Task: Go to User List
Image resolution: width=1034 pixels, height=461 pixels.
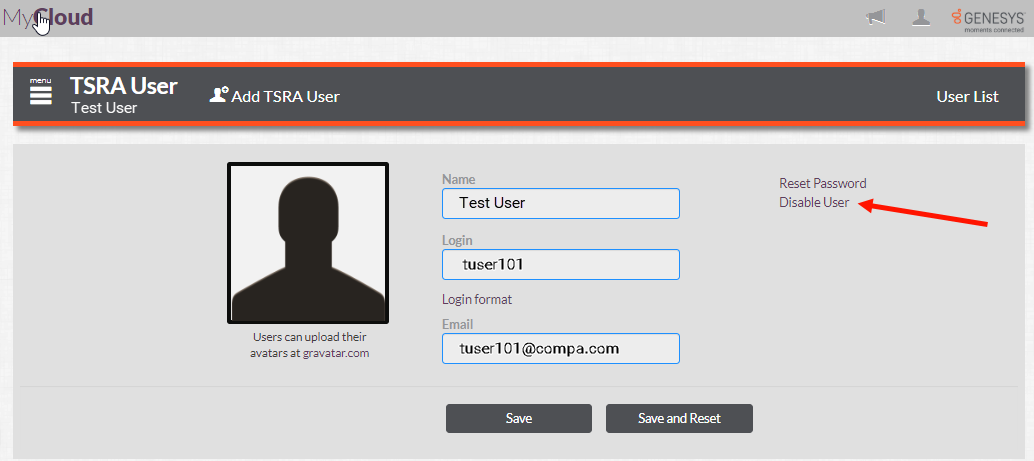Action: pos(967,97)
